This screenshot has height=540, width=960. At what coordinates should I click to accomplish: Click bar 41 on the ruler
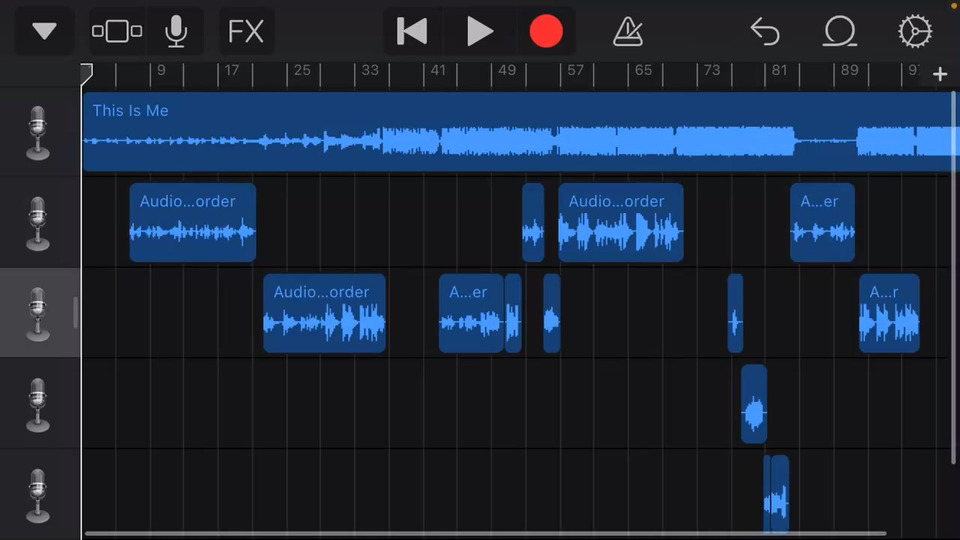pos(438,70)
